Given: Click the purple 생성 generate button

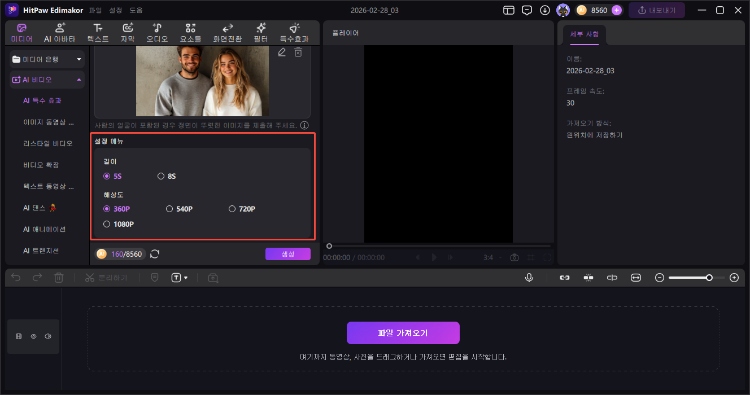Looking at the screenshot, I should point(288,254).
